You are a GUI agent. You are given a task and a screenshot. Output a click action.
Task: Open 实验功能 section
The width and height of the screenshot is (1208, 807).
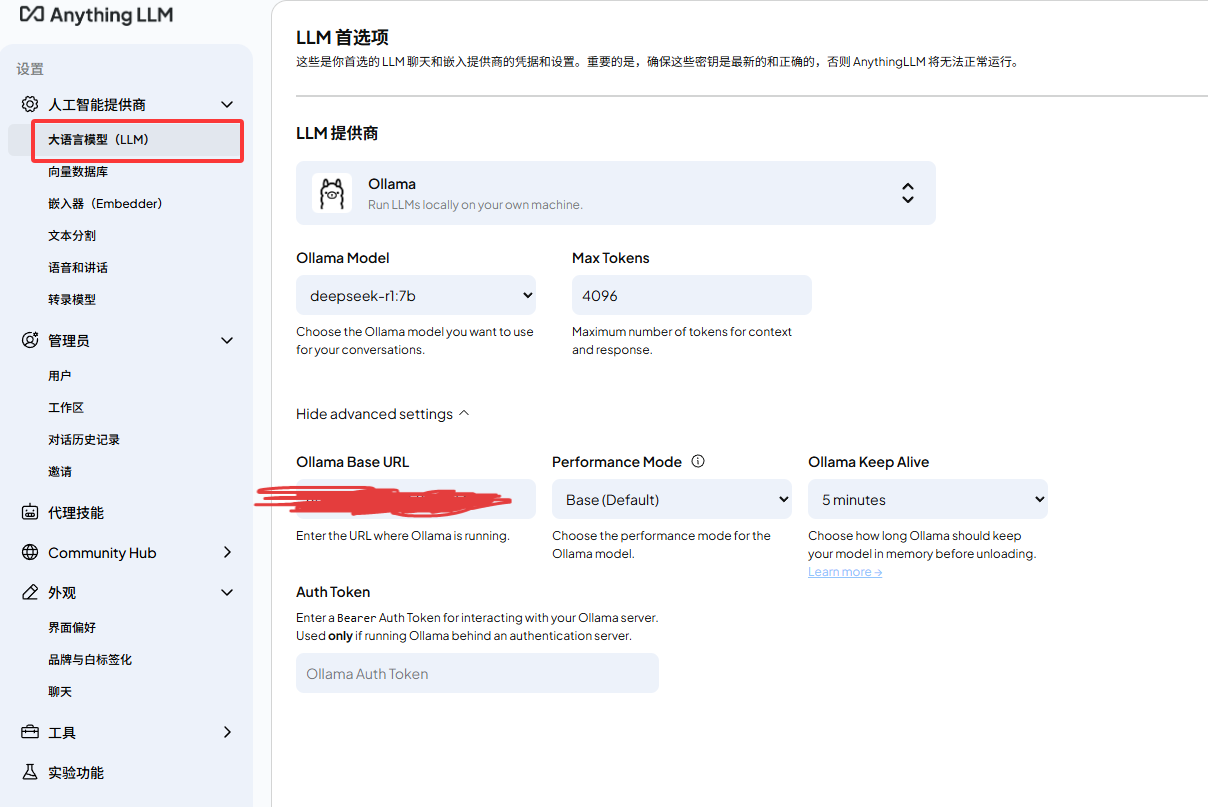(76, 772)
